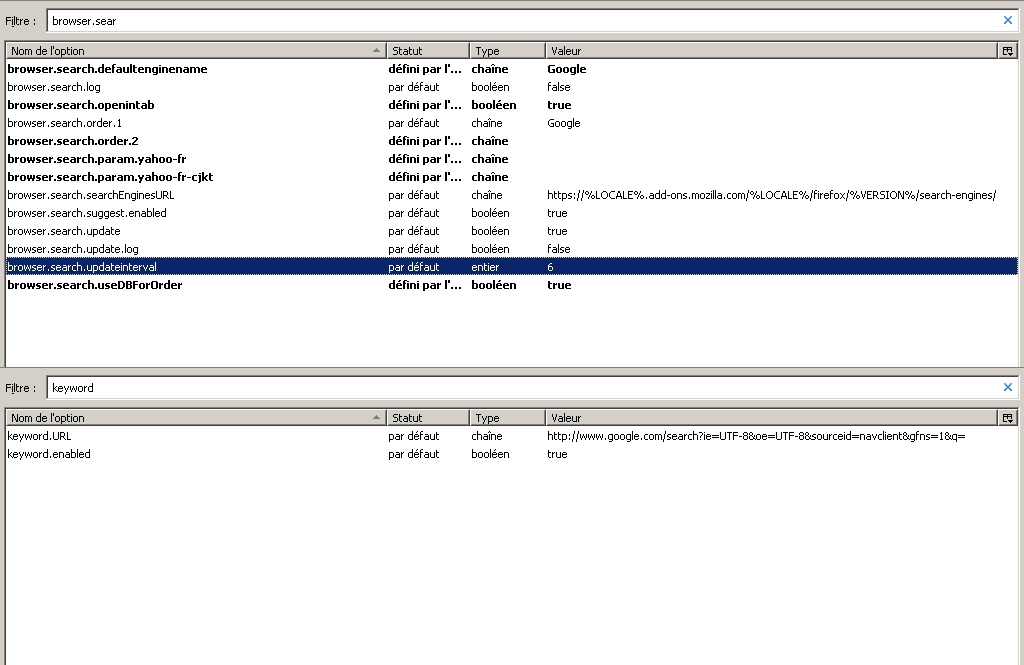Image resolution: width=1024 pixels, height=665 pixels.
Task: Select the keyword.URL preference
Action: pyautogui.click(x=512, y=436)
